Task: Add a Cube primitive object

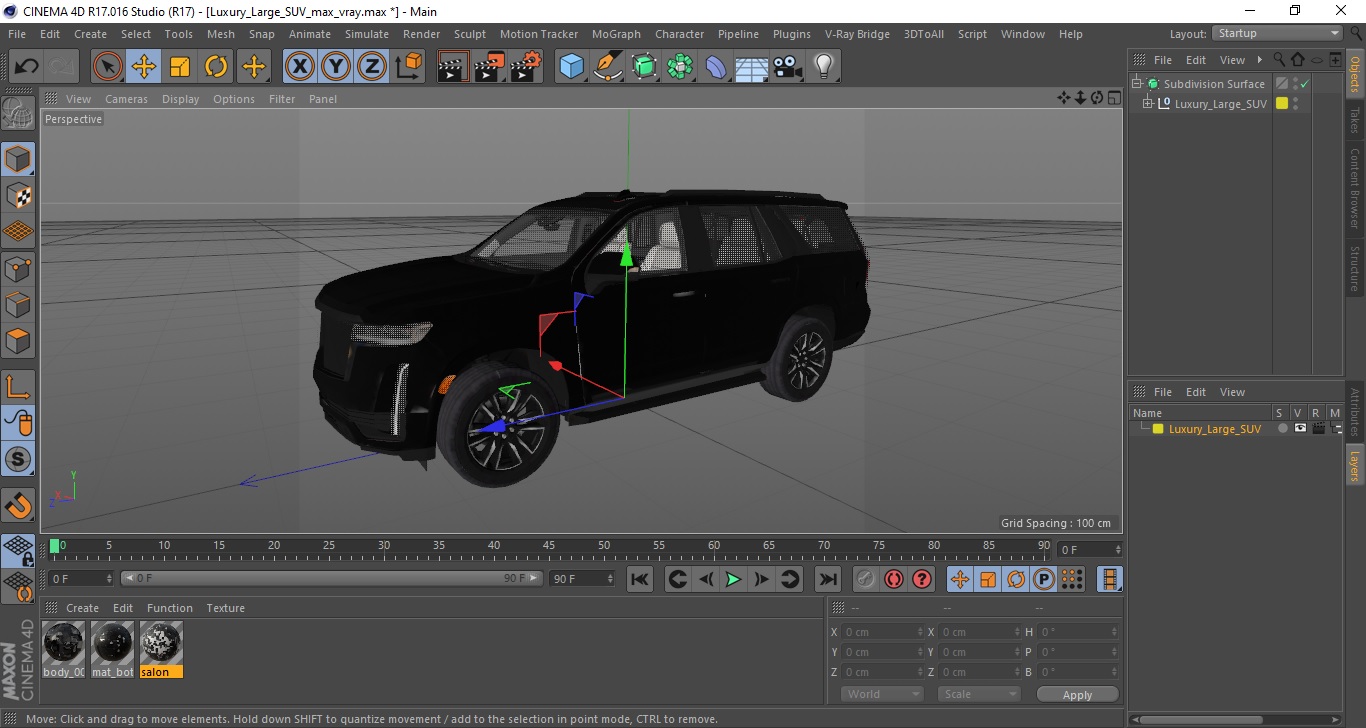Action: [571, 67]
